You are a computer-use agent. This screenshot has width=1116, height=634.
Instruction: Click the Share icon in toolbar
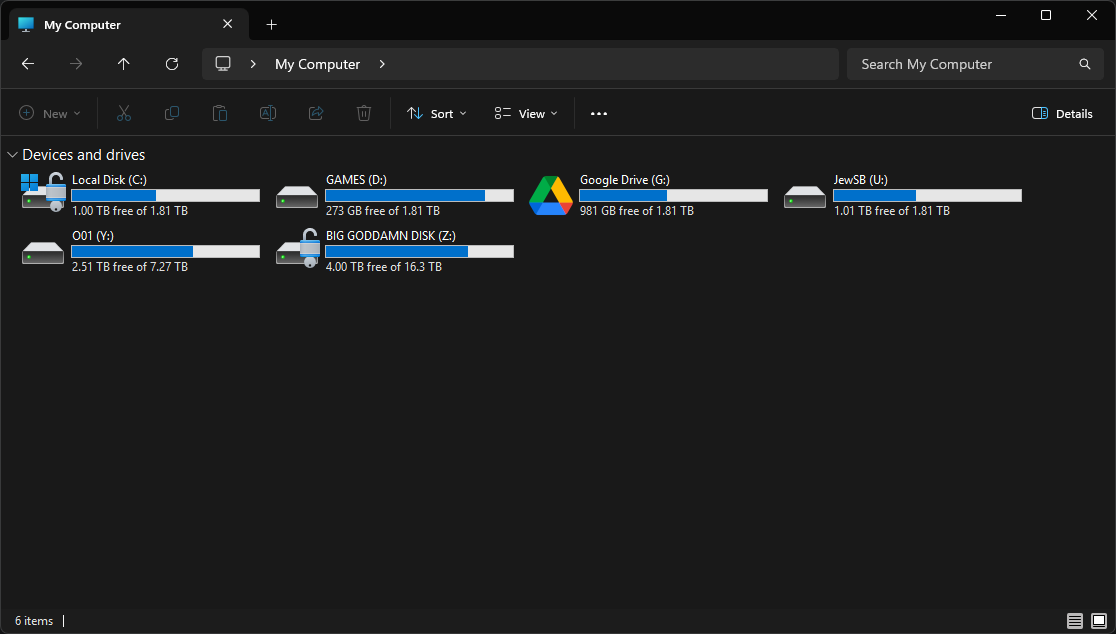pos(316,113)
